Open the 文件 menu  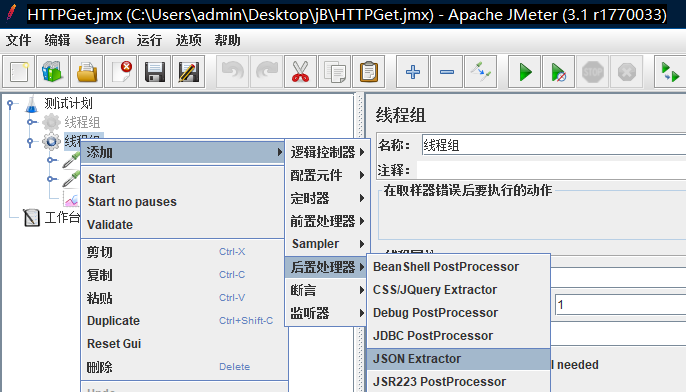tap(18, 40)
